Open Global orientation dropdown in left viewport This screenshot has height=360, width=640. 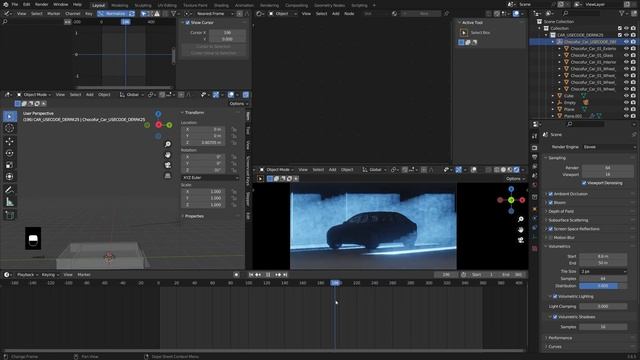click(x=132, y=95)
